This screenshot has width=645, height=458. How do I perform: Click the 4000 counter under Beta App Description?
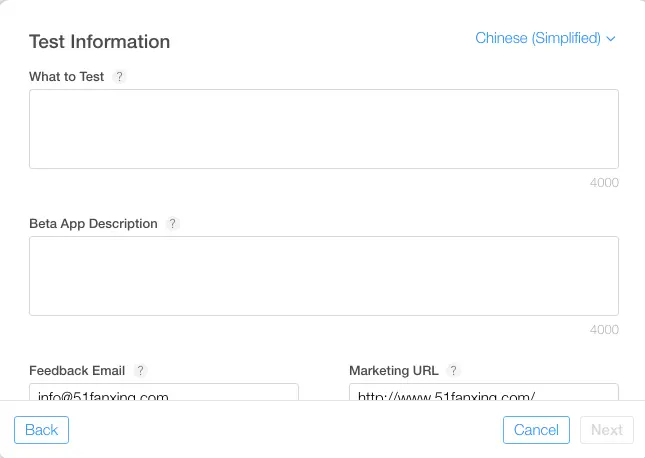(604, 330)
